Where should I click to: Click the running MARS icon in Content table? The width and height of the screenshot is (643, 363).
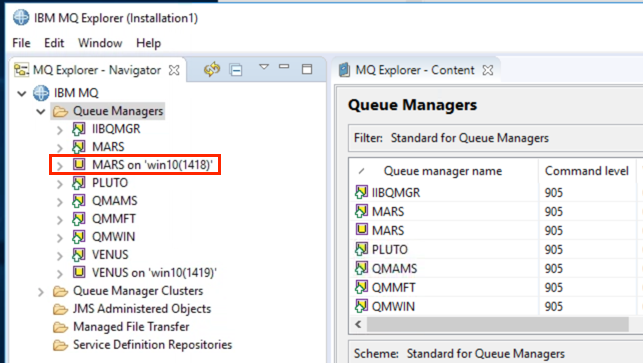361,211
